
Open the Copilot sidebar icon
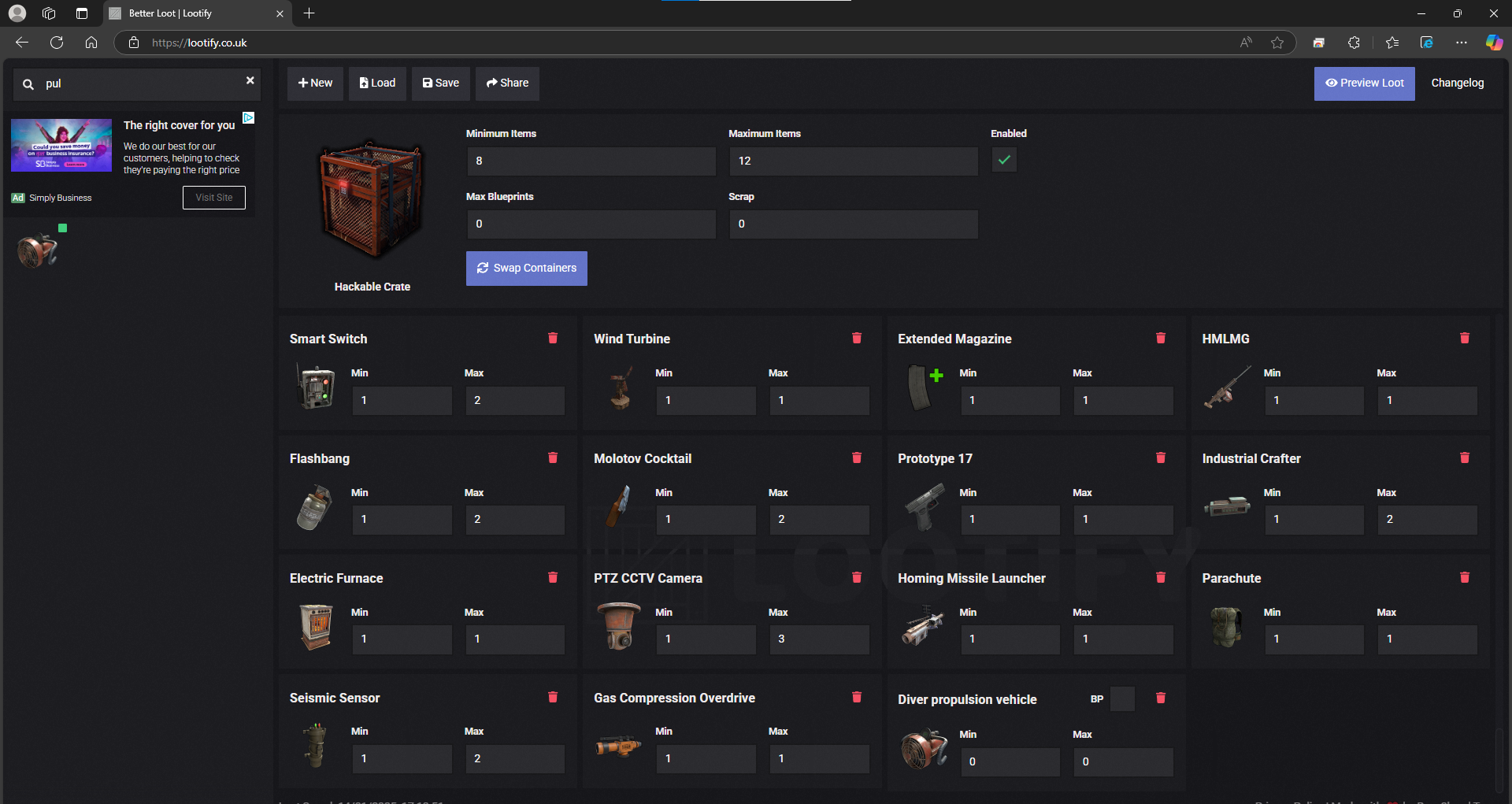click(x=1494, y=43)
